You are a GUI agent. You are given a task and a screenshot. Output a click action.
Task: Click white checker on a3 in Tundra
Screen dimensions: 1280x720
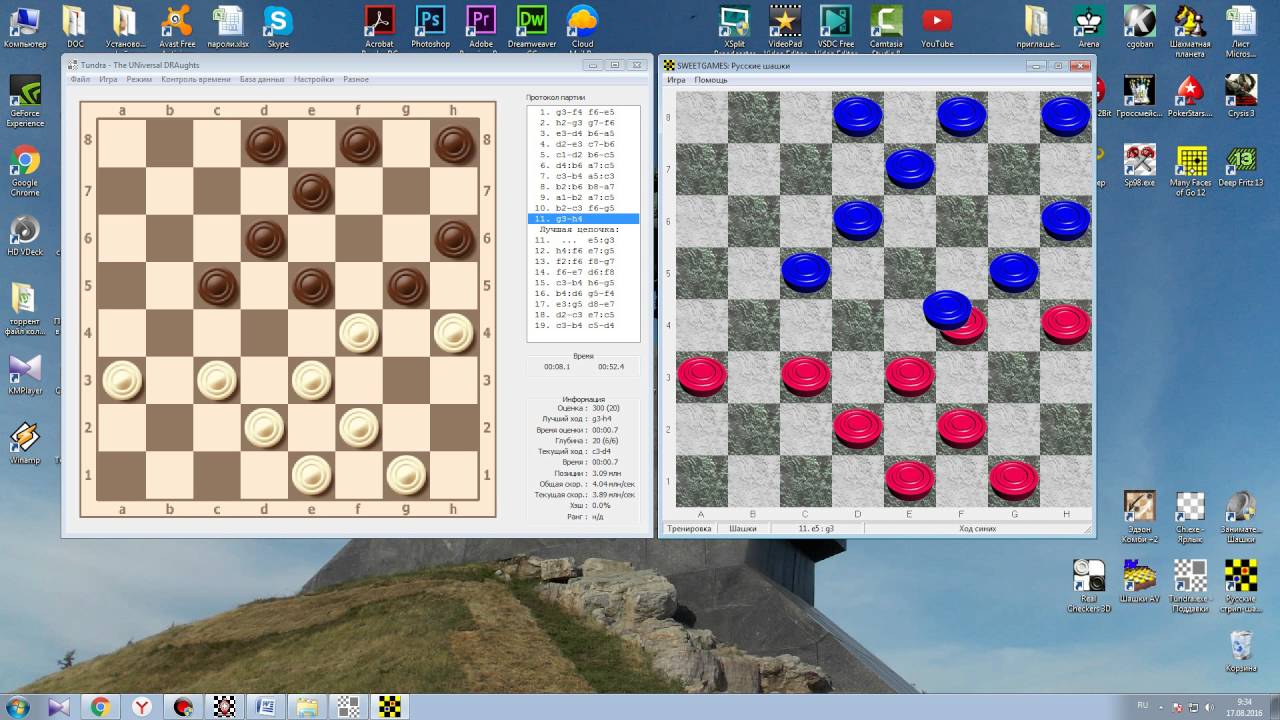tap(122, 381)
